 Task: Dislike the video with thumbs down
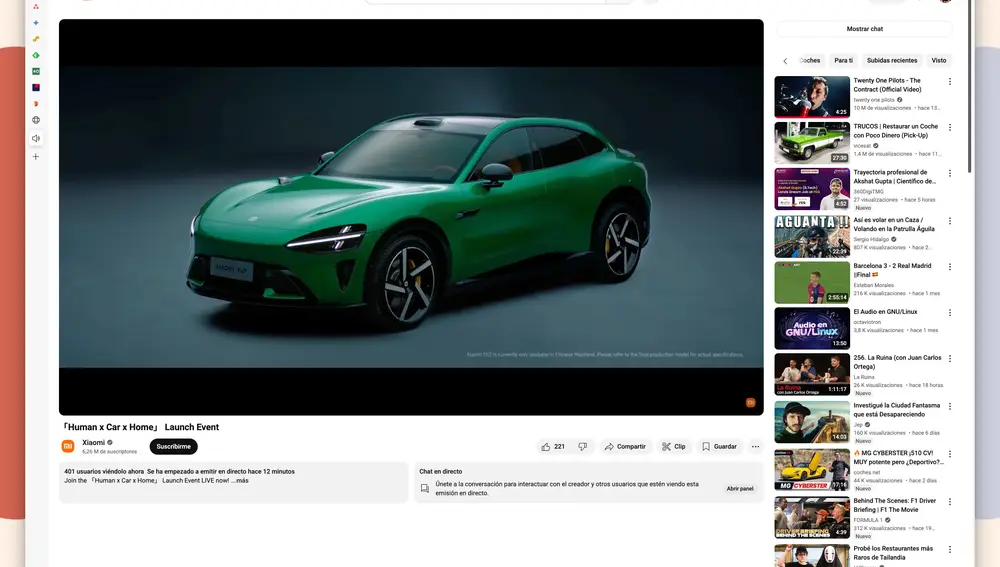coord(582,446)
